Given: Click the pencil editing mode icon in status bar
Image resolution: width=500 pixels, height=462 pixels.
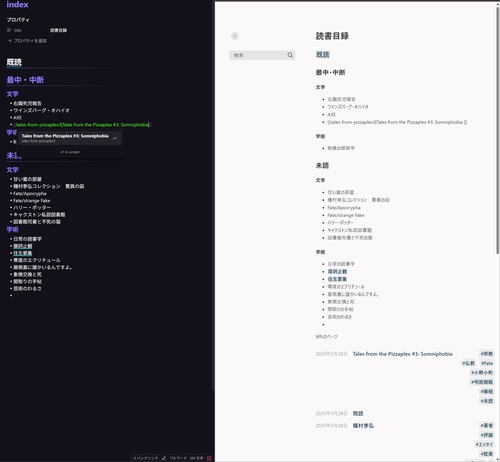Looking at the screenshot, I should [x=164, y=458].
